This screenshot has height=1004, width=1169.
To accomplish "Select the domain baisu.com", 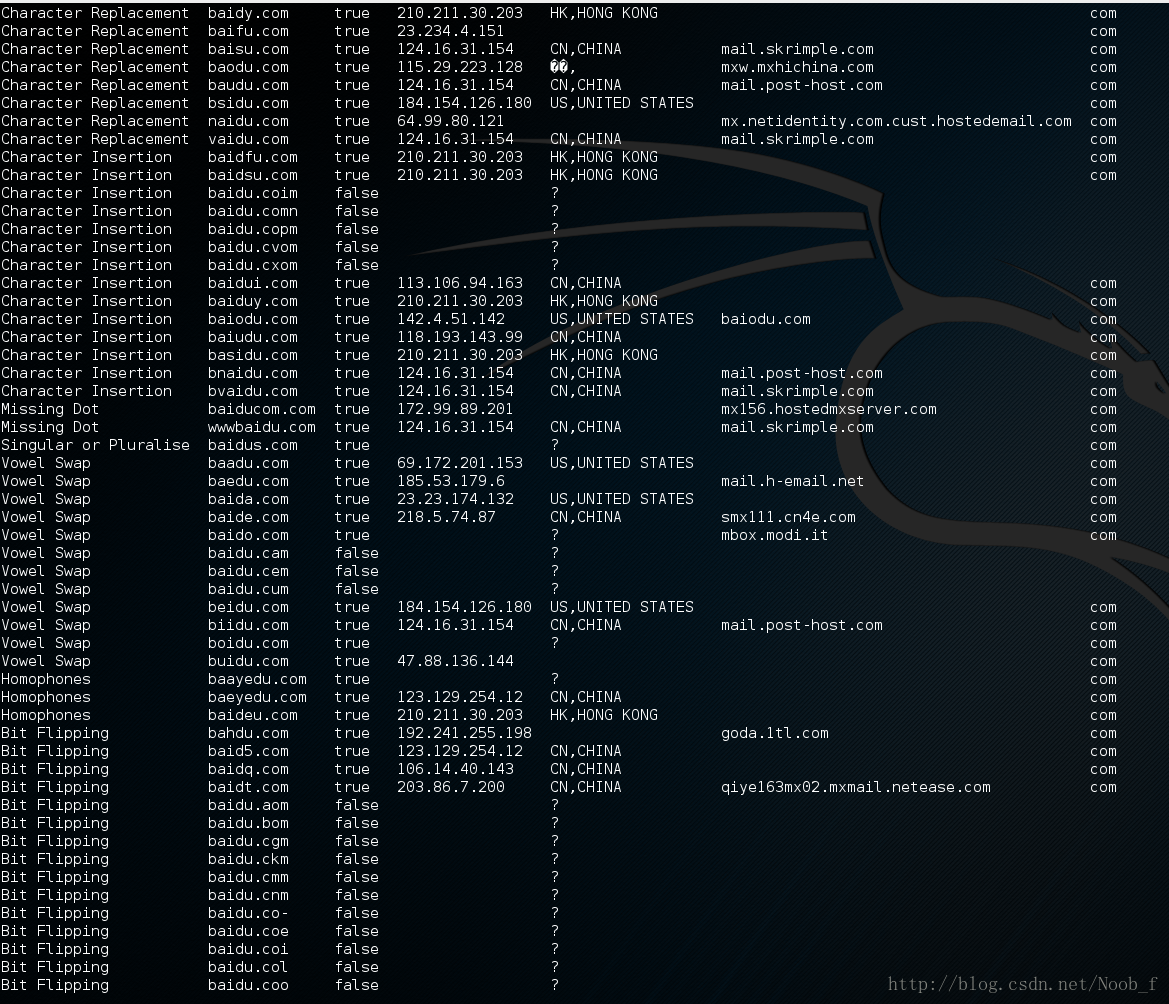I will (x=248, y=49).
